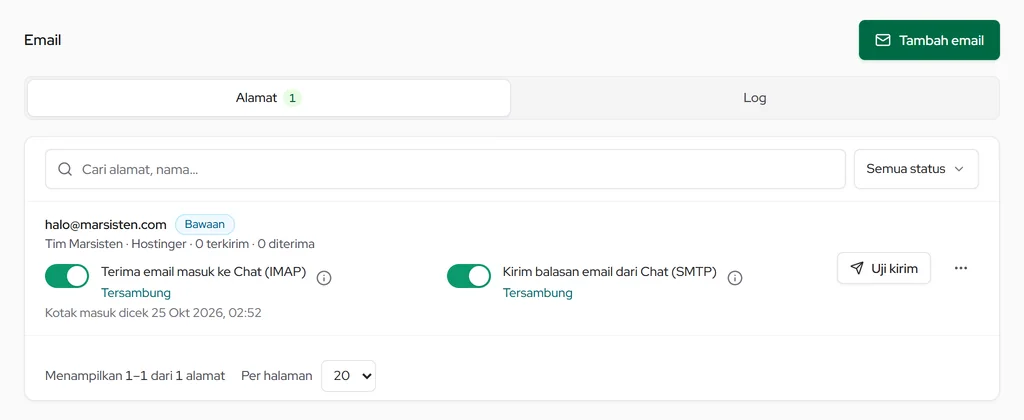
Task: Click the Tambah email button
Action: tap(929, 40)
